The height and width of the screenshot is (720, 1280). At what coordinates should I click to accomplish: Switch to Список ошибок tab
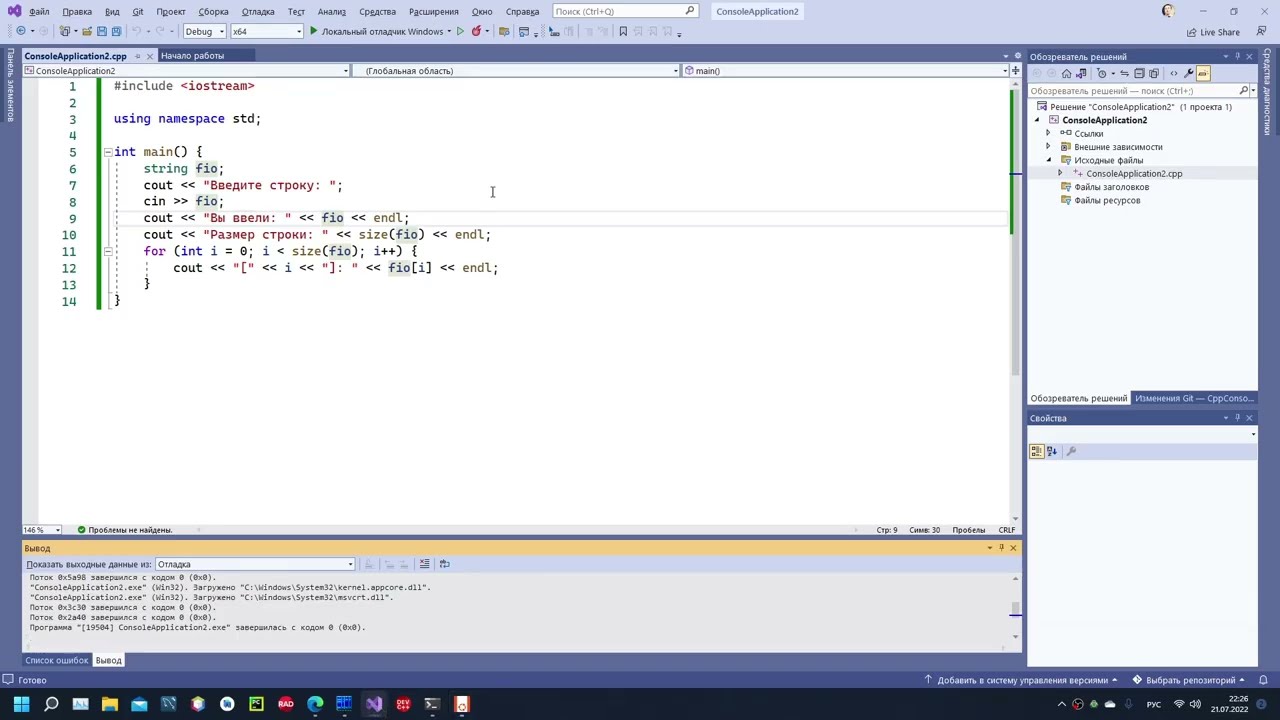(57, 660)
